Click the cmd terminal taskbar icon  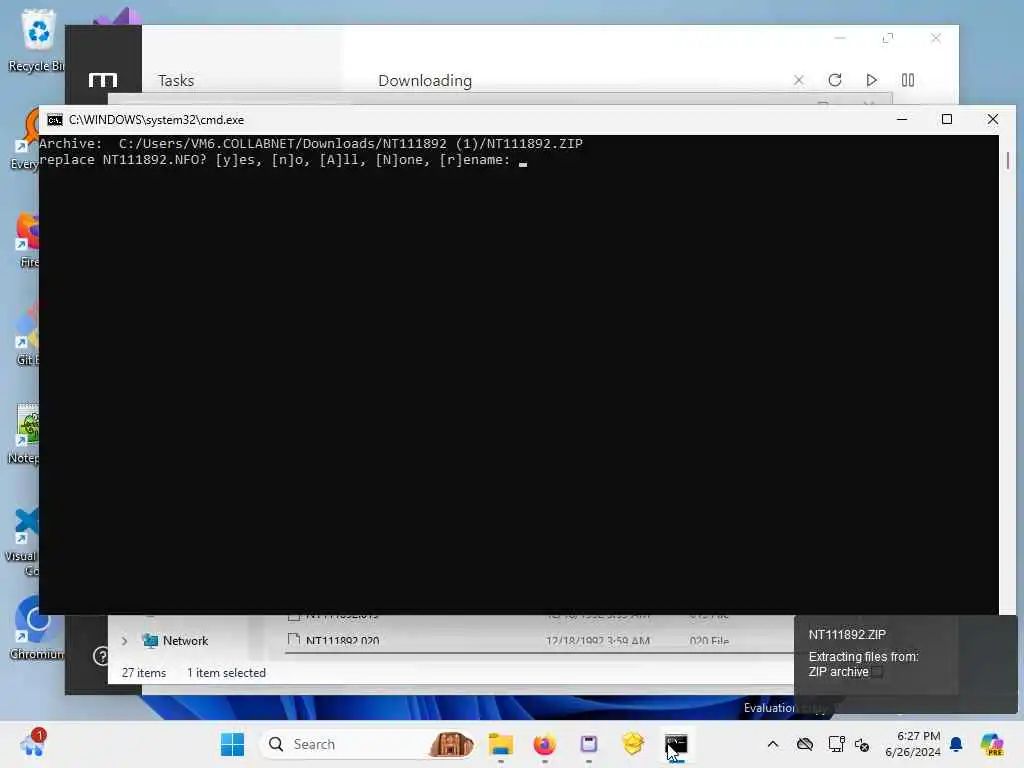pyautogui.click(x=676, y=744)
